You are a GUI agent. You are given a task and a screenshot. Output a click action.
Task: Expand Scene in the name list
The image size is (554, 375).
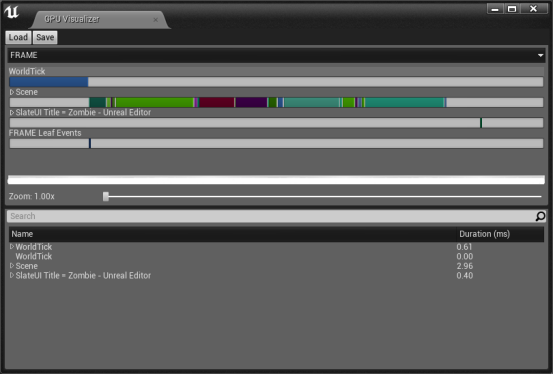[12, 266]
